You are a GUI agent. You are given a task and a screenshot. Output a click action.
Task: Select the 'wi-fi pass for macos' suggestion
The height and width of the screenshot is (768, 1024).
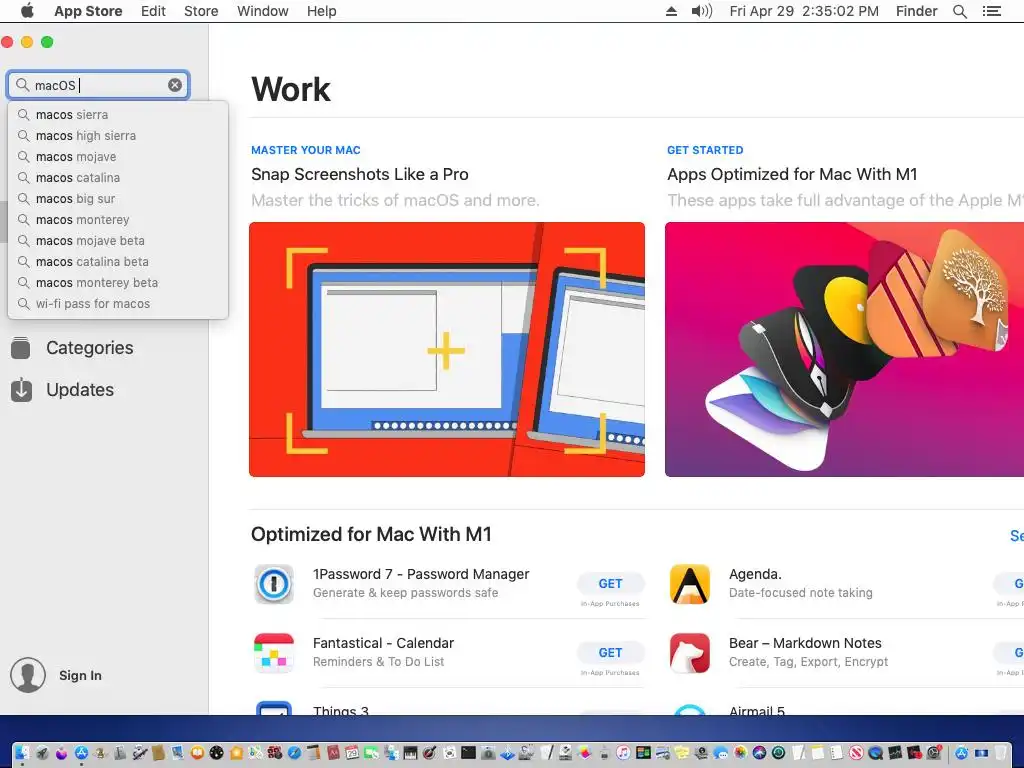[x=118, y=304]
